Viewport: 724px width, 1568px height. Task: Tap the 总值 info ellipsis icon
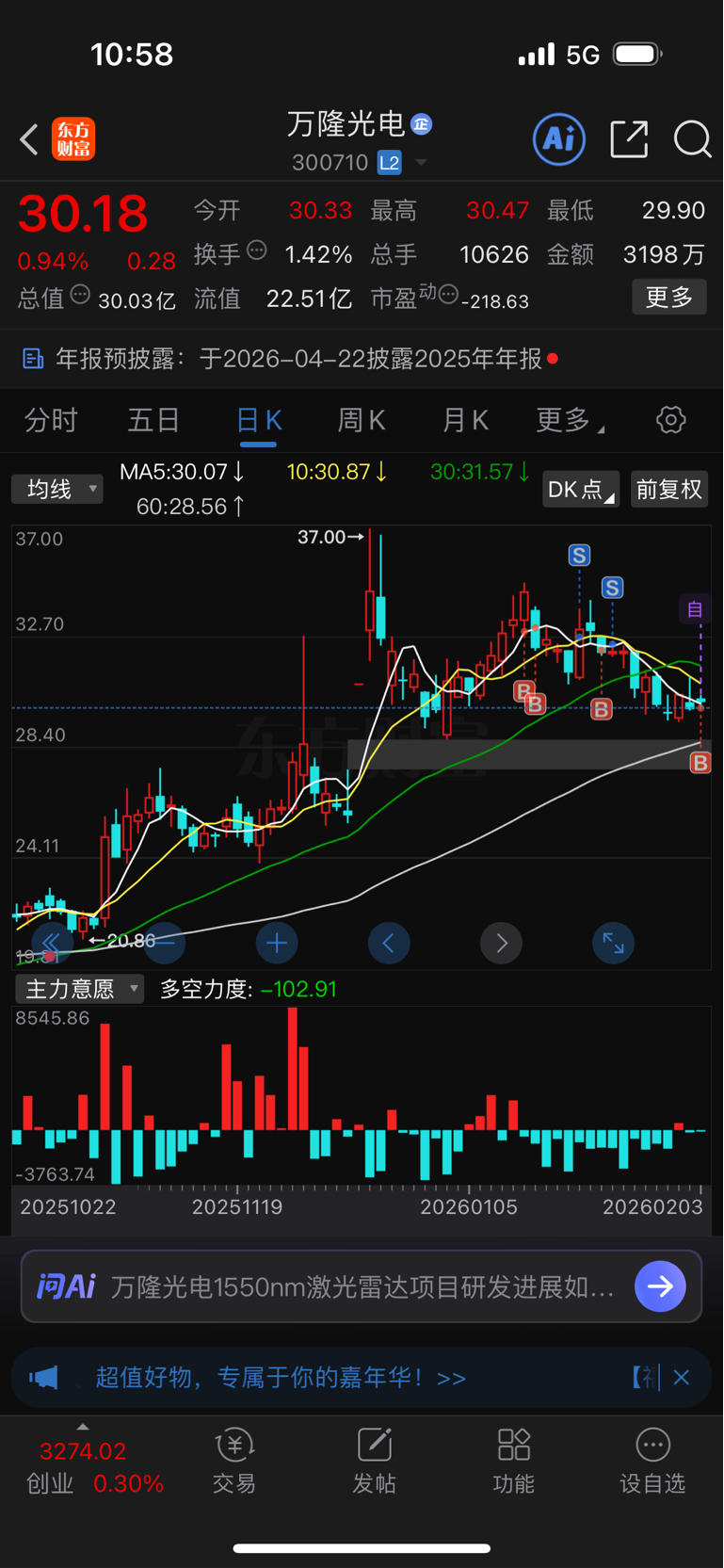click(x=81, y=295)
